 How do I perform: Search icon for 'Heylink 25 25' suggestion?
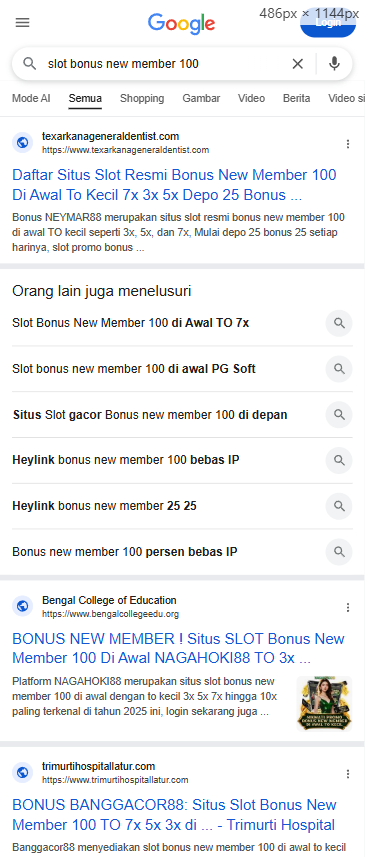(x=339, y=506)
